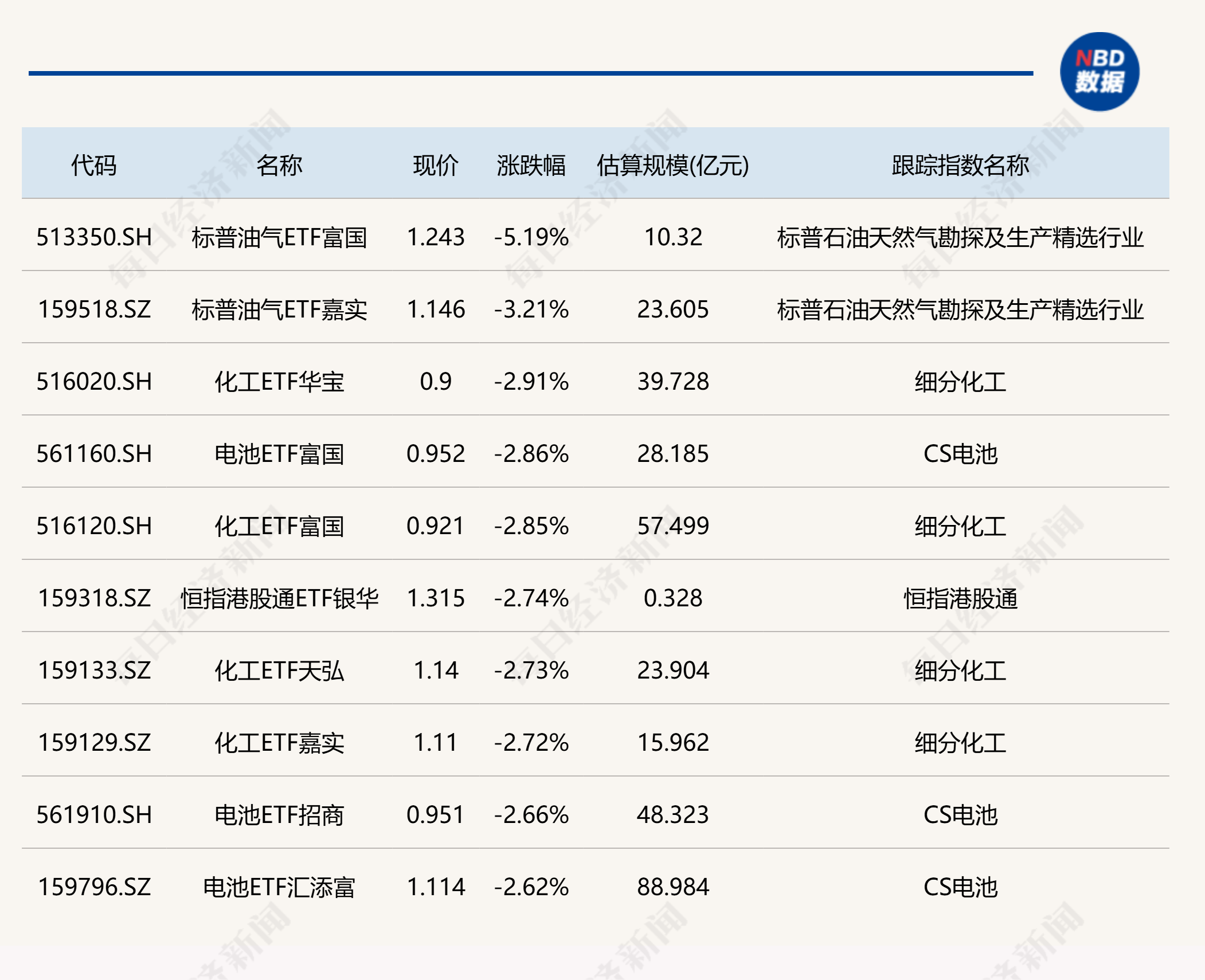Click the scale value 48.323
This screenshot has width=1205, height=980.
(x=673, y=815)
